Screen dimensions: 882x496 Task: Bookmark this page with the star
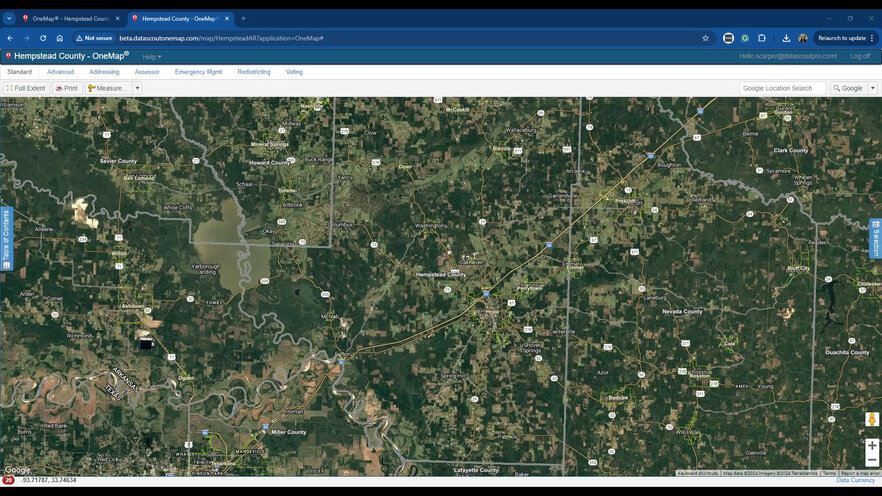pos(705,38)
